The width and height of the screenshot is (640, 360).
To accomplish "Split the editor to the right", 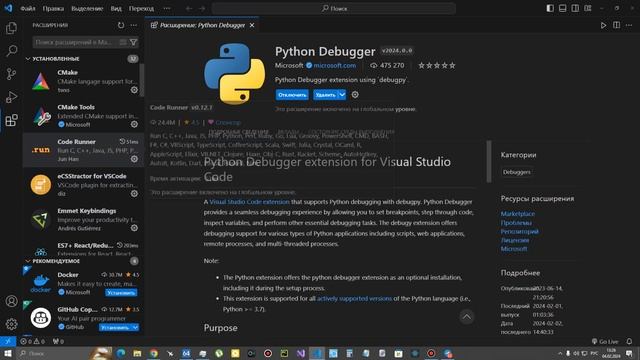I will 616,25.
